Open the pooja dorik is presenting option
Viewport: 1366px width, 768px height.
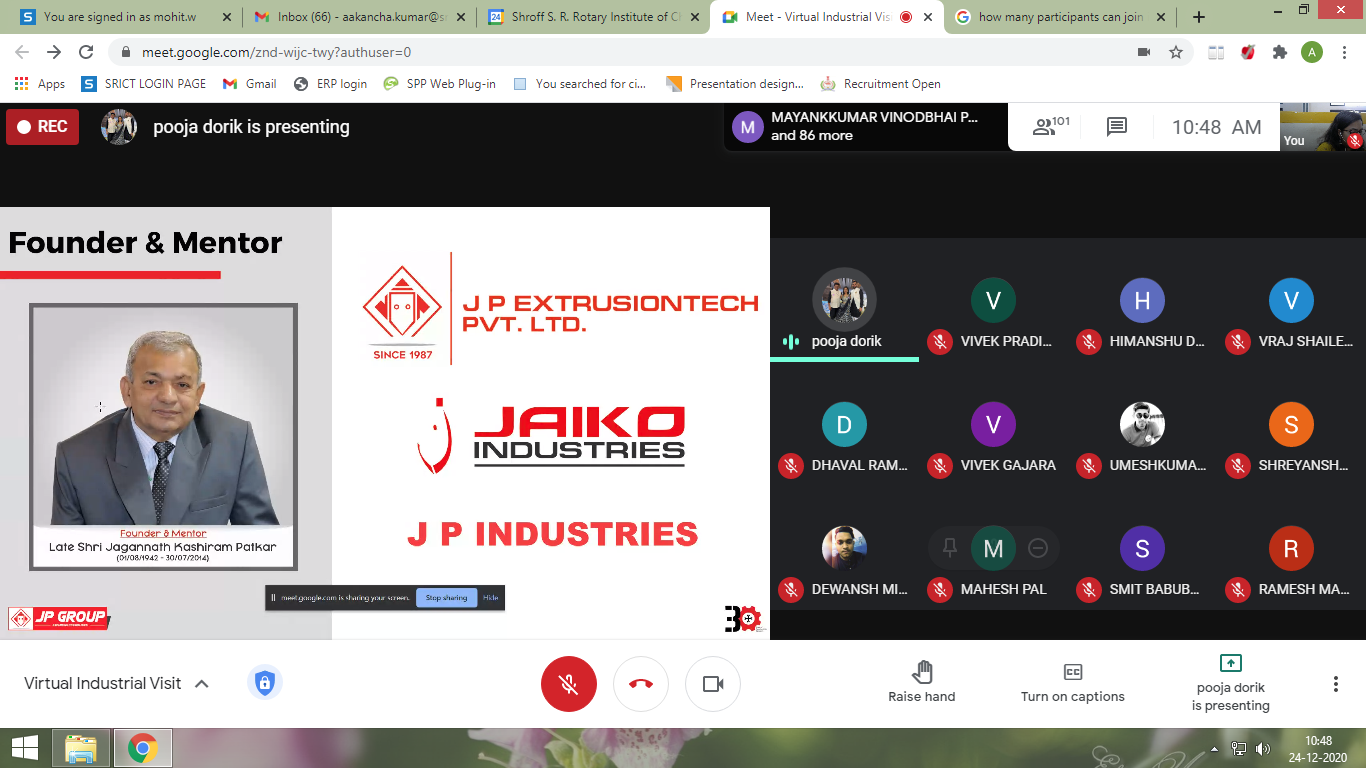click(x=1231, y=683)
